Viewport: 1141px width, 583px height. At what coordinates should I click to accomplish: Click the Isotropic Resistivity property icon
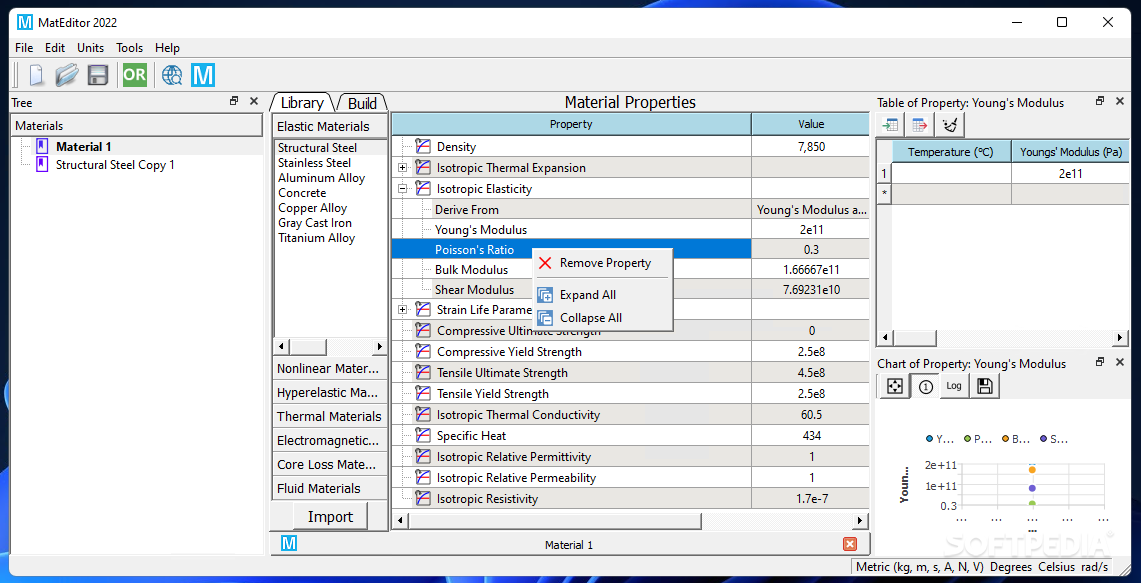coord(423,499)
